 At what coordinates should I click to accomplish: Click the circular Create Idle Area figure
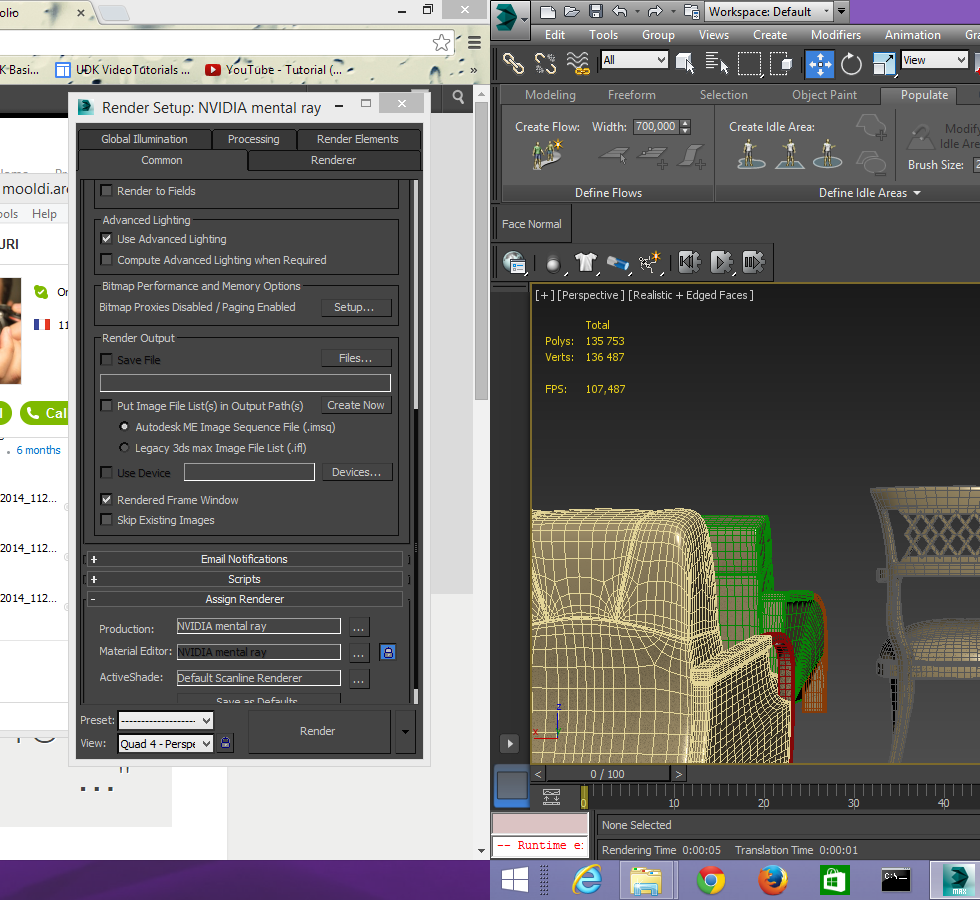[828, 154]
